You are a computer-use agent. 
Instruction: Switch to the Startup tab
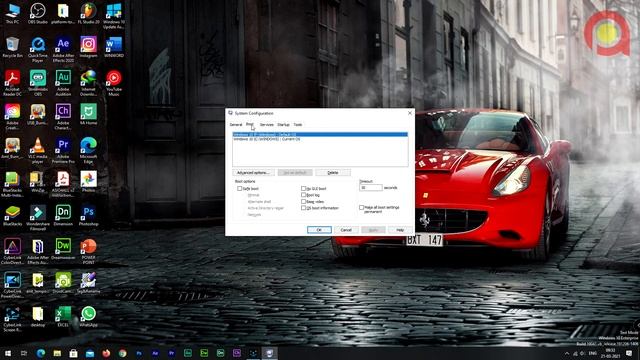click(283, 124)
